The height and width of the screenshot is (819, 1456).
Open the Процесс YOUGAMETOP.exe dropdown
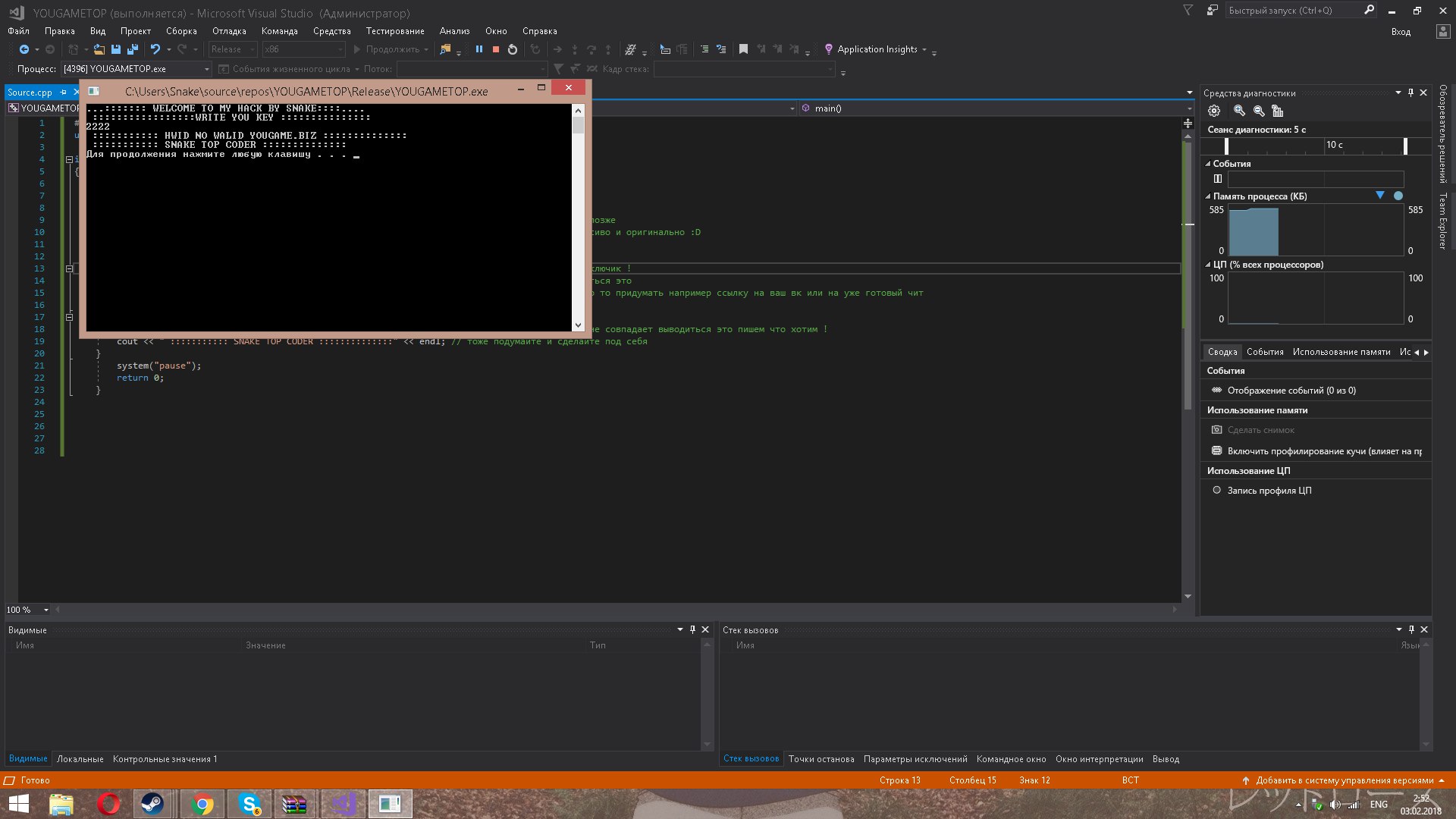[206, 69]
